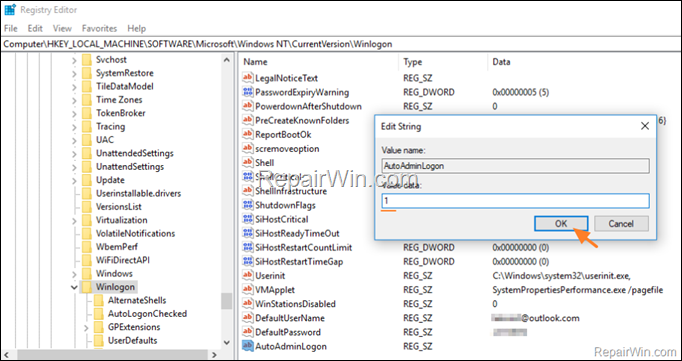682x361 pixels.
Task: Click the SystemPropertiesPerformance.exe /pagefile data
Action: [578, 290]
